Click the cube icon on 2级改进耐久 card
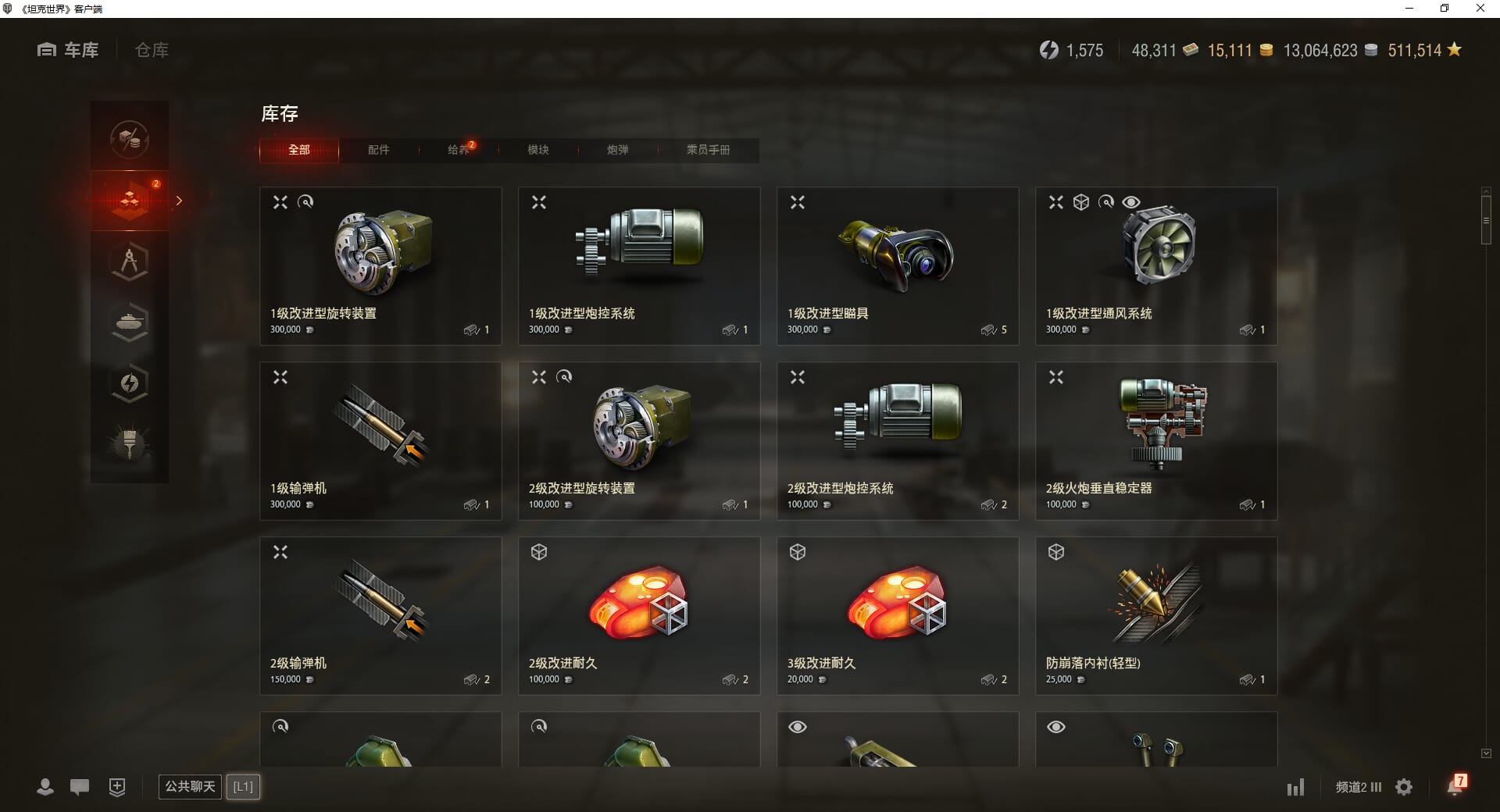This screenshot has height=812, width=1500. point(539,552)
